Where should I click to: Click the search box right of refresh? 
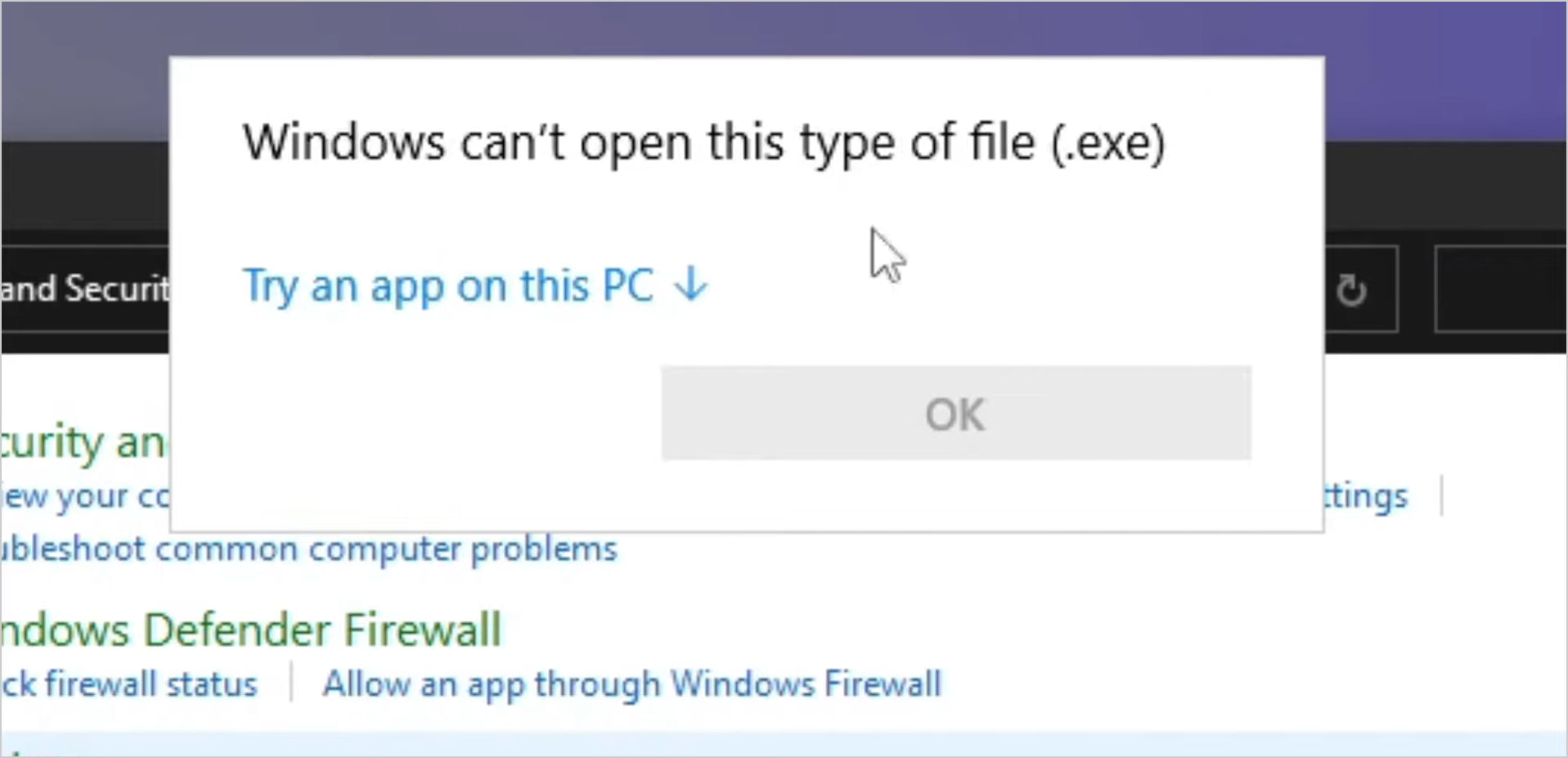point(1501,289)
